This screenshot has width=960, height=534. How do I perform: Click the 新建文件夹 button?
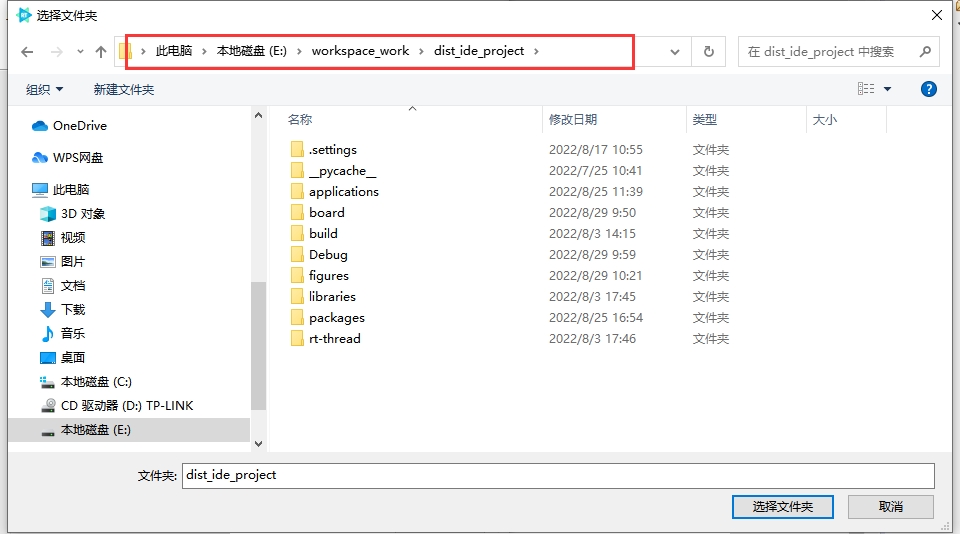click(124, 90)
